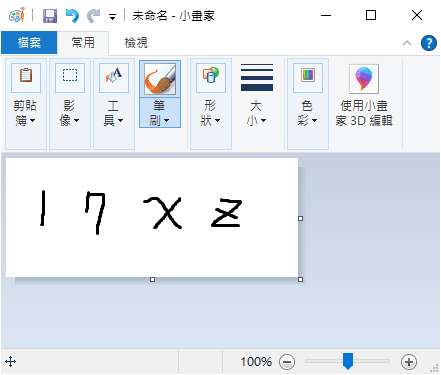Click the canvas bottom-edge resize handle
Image resolution: width=441 pixels, height=375 pixels.
point(152,279)
